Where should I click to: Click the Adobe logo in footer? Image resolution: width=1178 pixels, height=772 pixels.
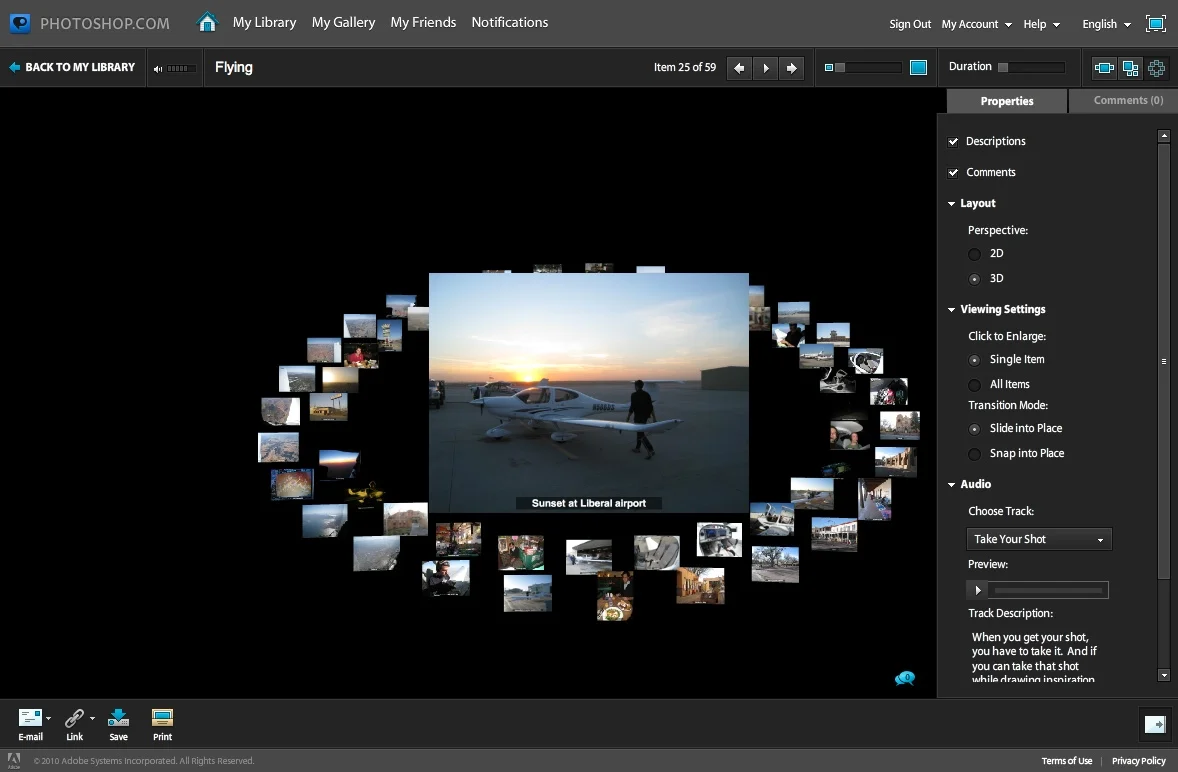[x=14, y=761]
